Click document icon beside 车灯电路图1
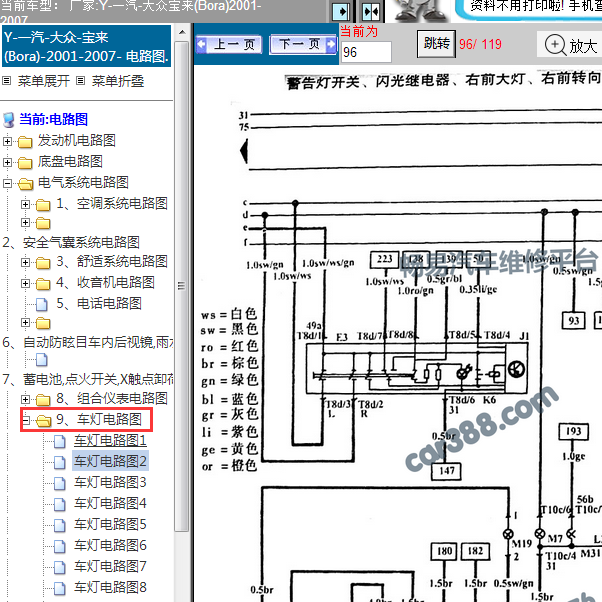Viewport: 602px width, 602px height. [60, 442]
